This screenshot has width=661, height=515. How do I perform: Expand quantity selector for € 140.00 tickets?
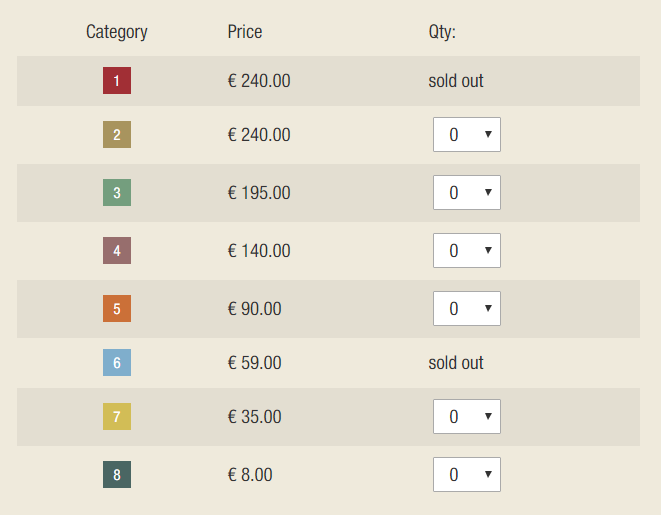[x=467, y=251]
